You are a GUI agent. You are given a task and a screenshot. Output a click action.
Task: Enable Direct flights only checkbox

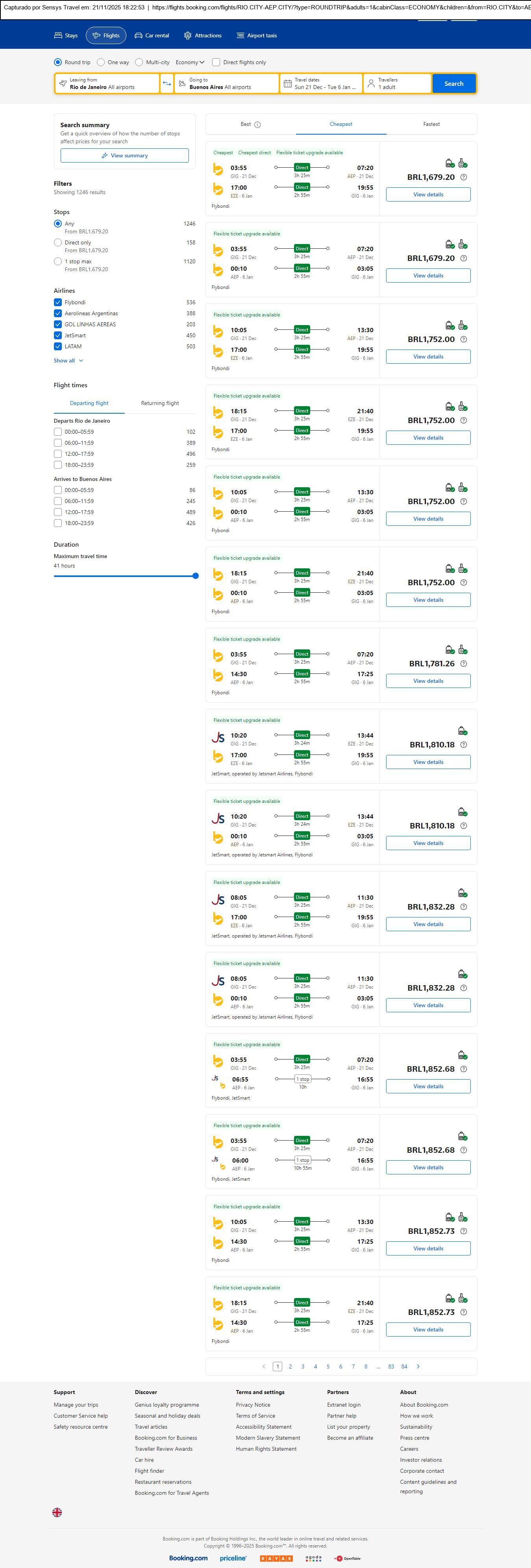(216, 62)
